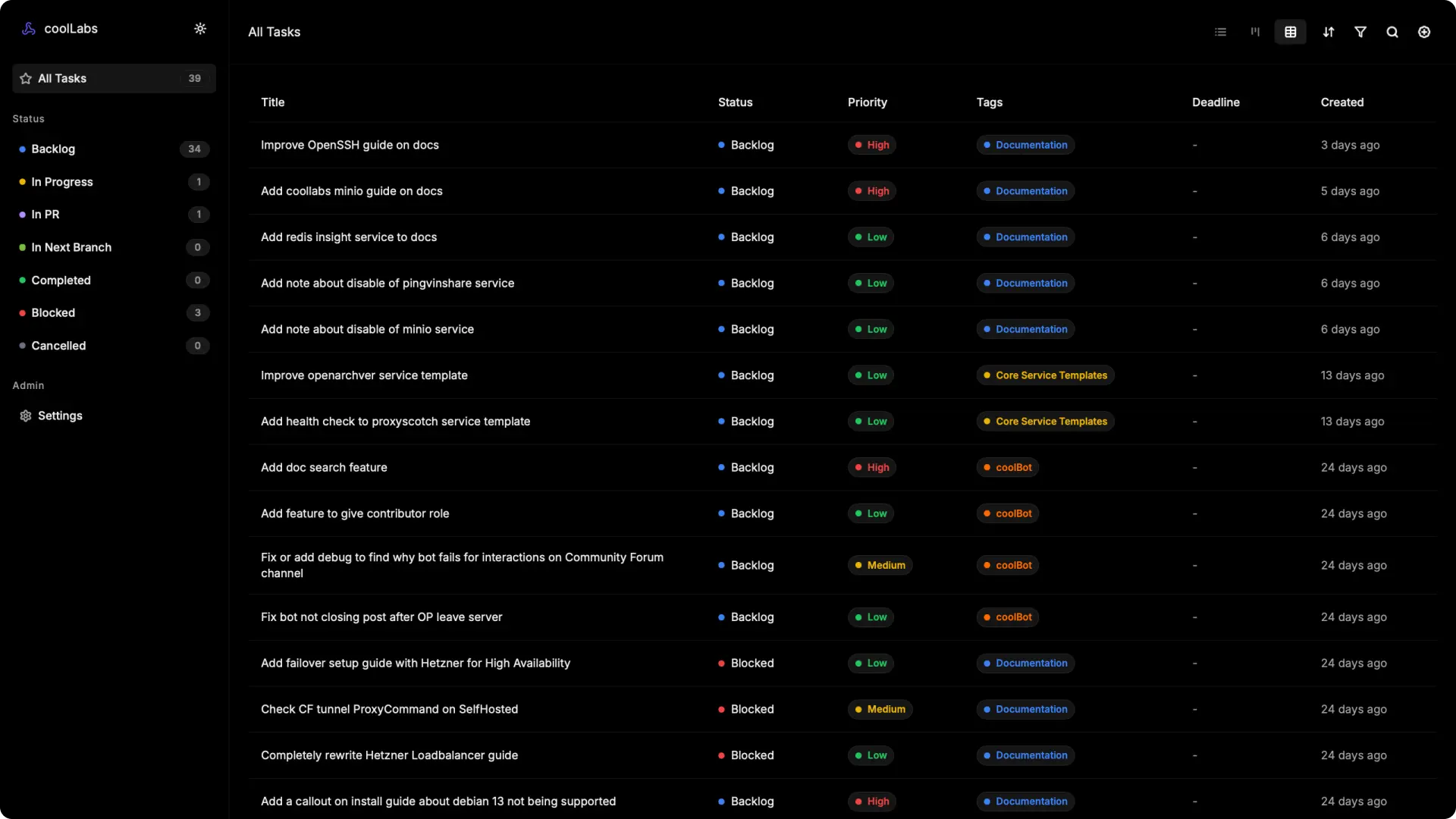
Task: Switch to list view layout
Action: 1220,32
